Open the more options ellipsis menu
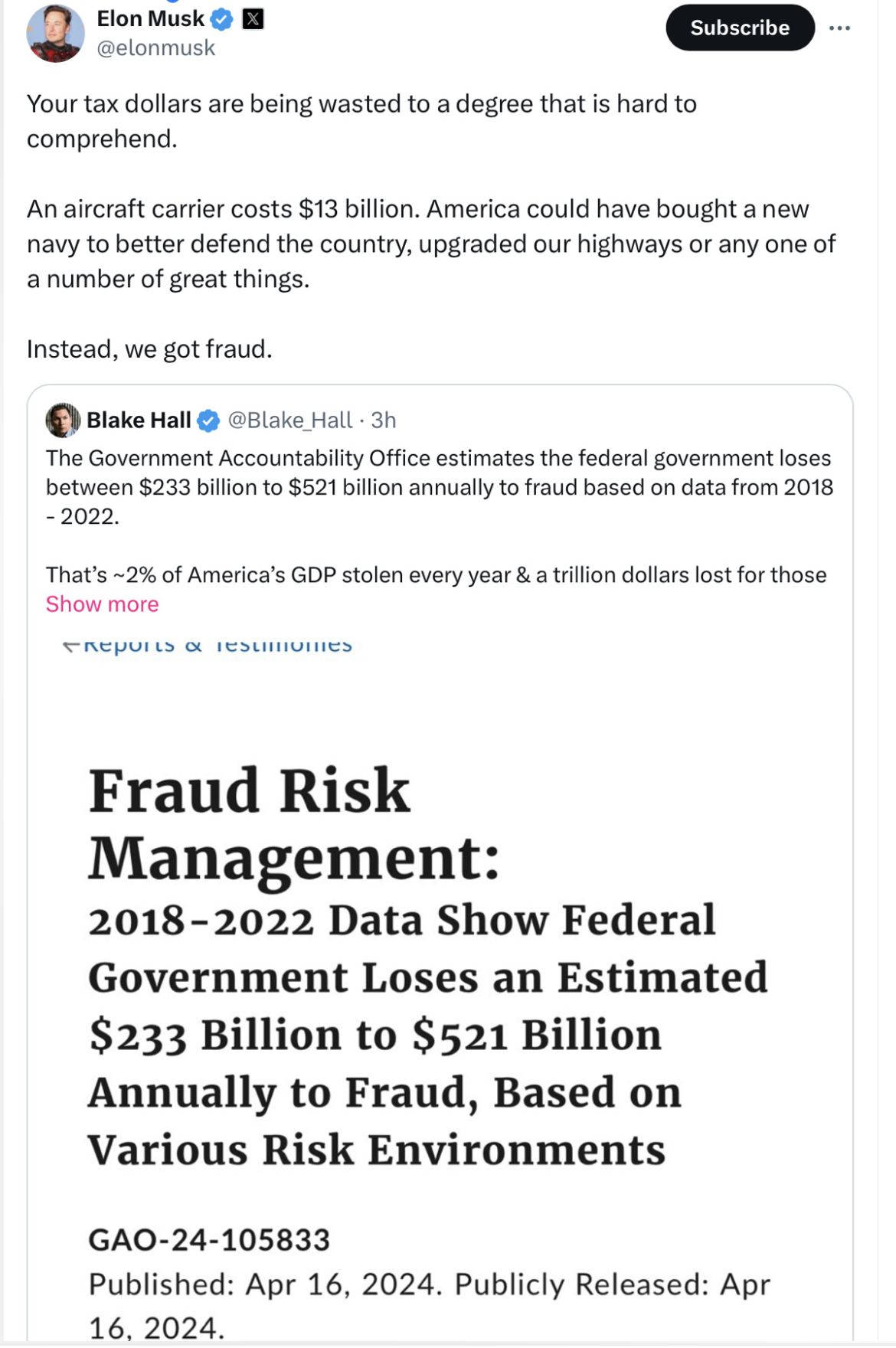This screenshot has height=1348, width=896. click(x=839, y=26)
